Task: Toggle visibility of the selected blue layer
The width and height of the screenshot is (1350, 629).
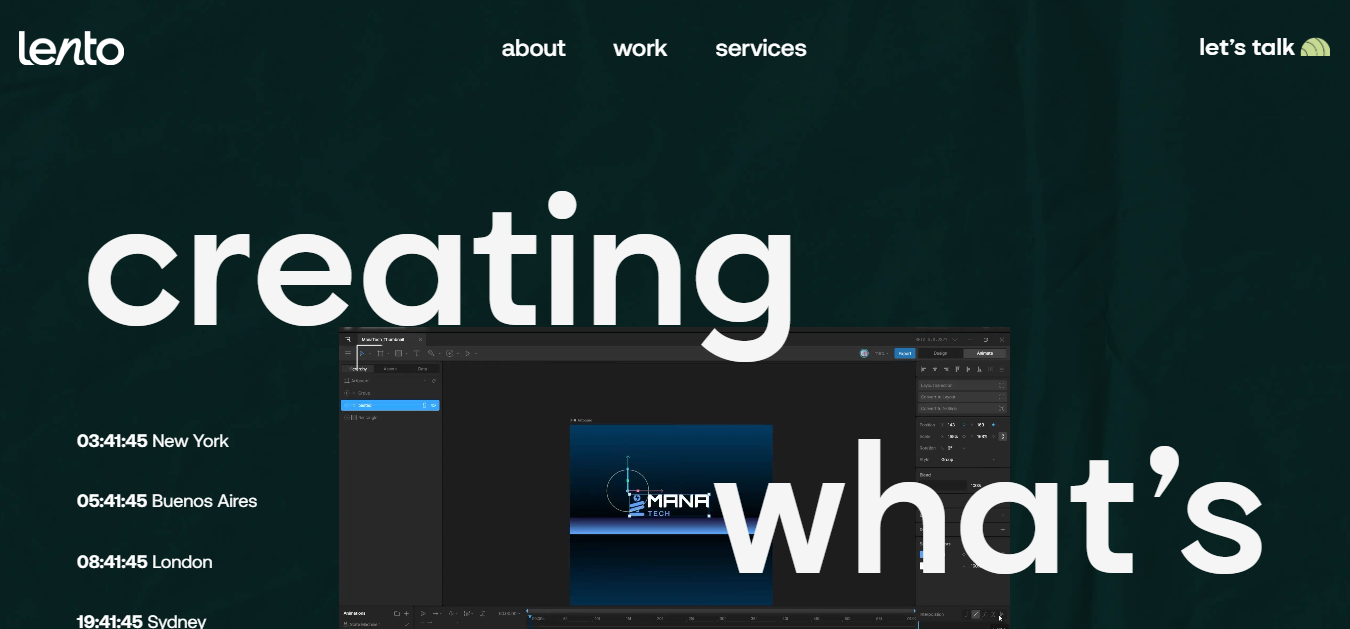Action: pyautogui.click(x=433, y=405)
